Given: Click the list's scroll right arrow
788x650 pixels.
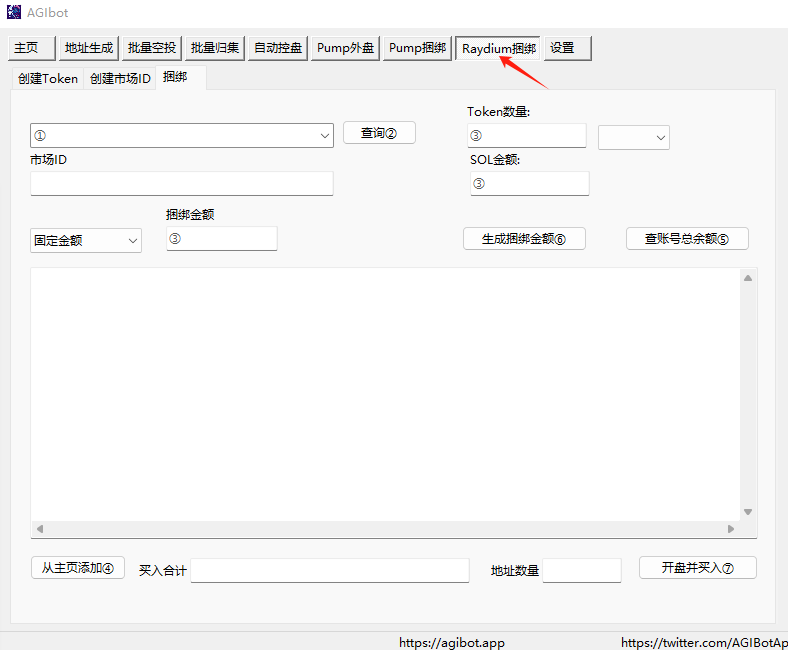Looking at the screenshot, I should [731, 529].
